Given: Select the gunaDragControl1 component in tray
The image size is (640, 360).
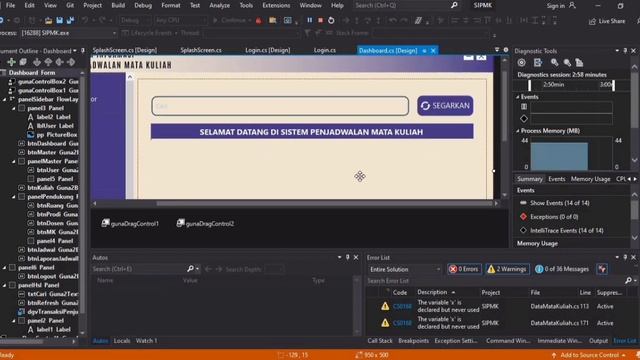Looking at the screenshot, I should [x=130, y=223].
